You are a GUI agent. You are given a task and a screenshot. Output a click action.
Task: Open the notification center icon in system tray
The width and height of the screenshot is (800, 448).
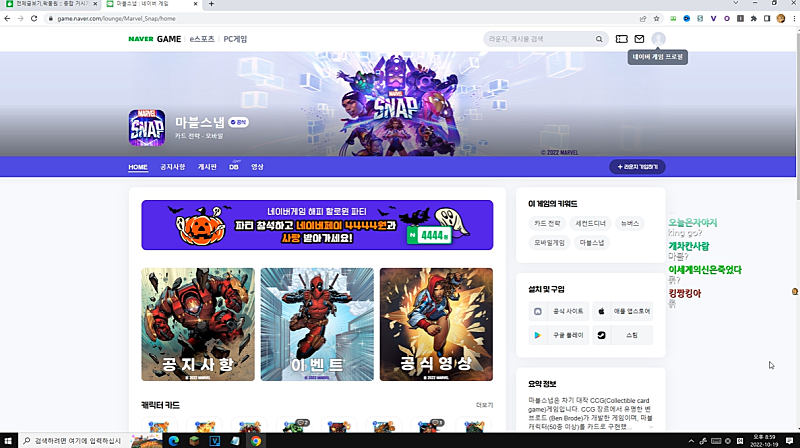(x=789, y=440)
